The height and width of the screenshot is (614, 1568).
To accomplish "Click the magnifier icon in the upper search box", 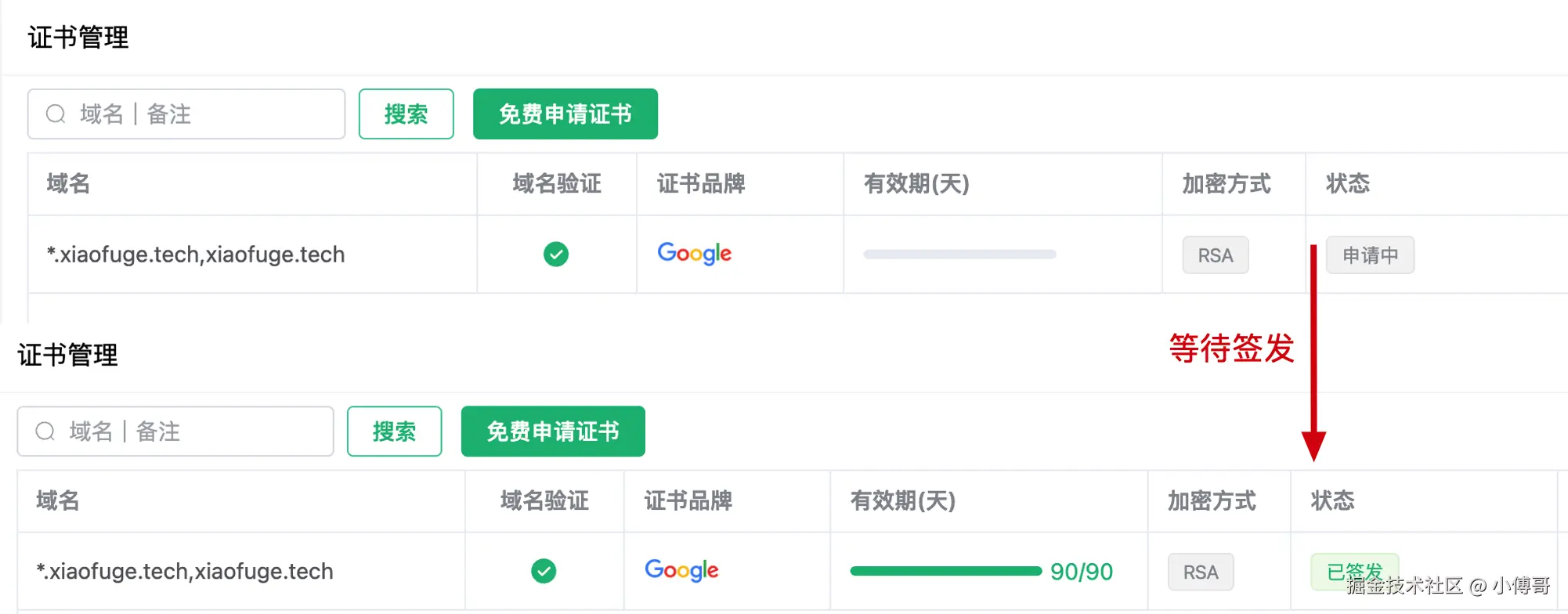I will click(56, 114).
